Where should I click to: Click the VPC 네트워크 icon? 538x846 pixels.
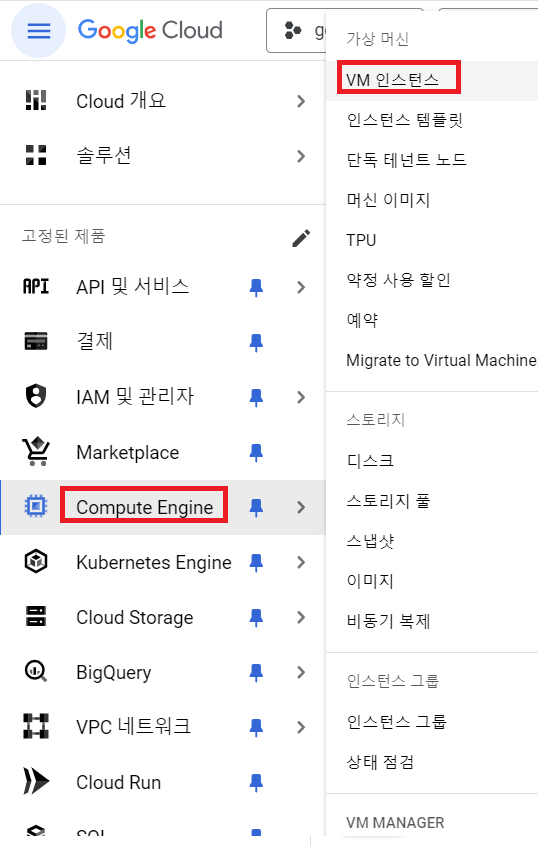coord(36,727)
